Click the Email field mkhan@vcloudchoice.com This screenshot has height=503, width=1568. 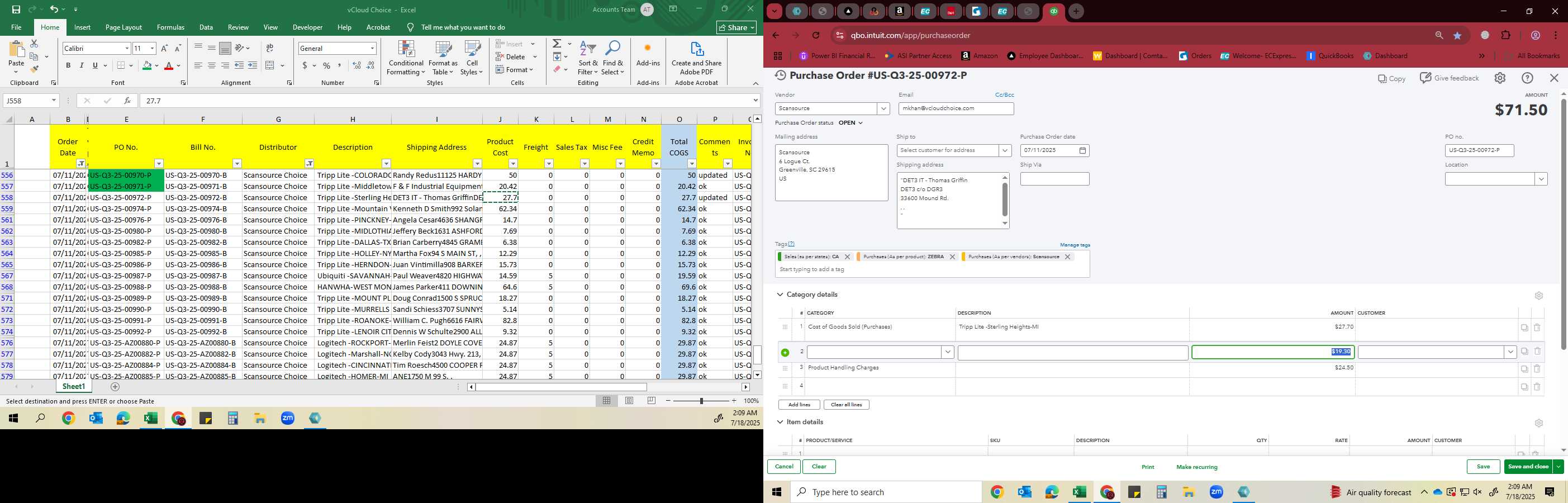956,108
